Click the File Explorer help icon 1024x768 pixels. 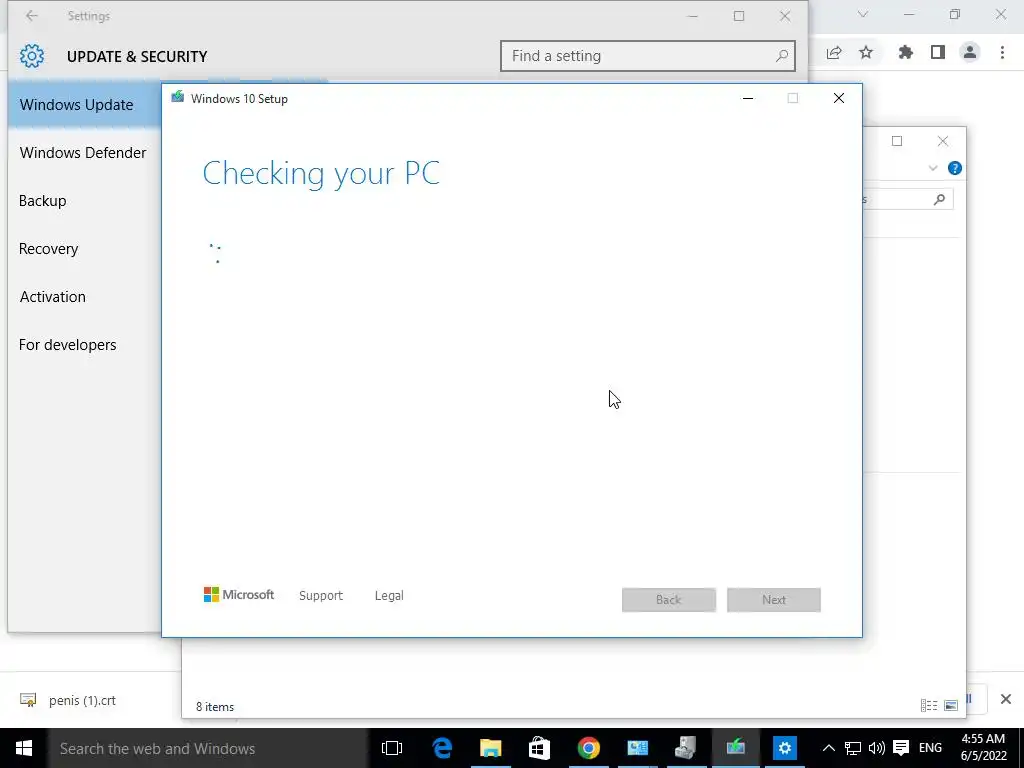pyautogui.click(x=955, y=168)
